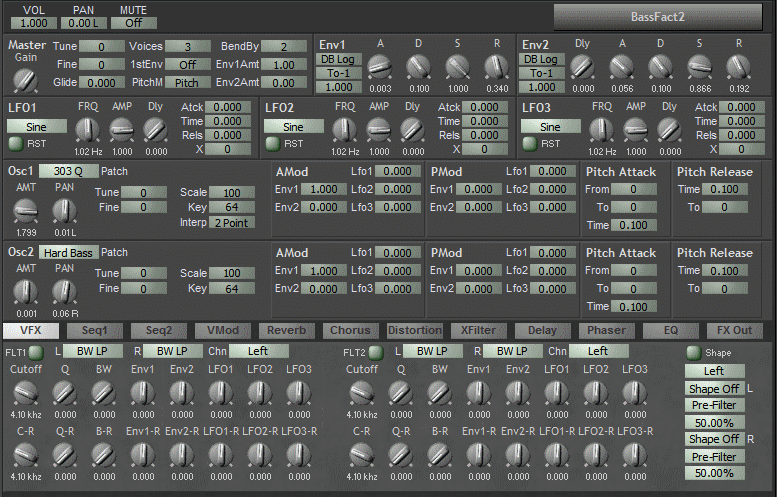
Task: Click the Osc2 AMT knob
Action: coord(25,292)
